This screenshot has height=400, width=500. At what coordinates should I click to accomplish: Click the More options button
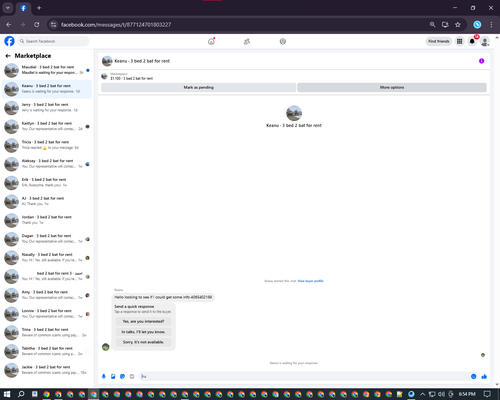pyautogui.click(x=392, y=87)
